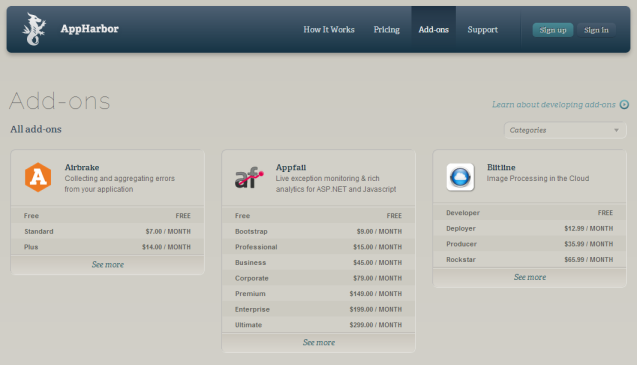The height and width of the screenshot is (365, 637).
Task: Click the Add-ons page heading
Action: 60,101
